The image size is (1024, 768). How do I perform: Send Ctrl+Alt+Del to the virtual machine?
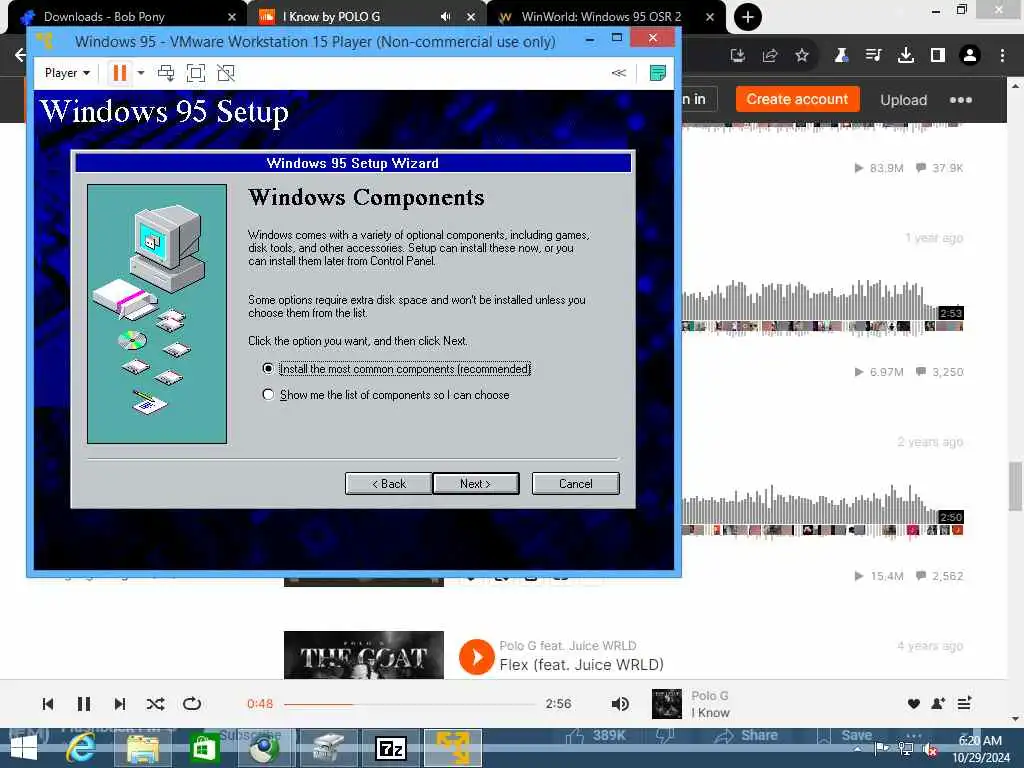pyautogui.click(x=166, y=72)
